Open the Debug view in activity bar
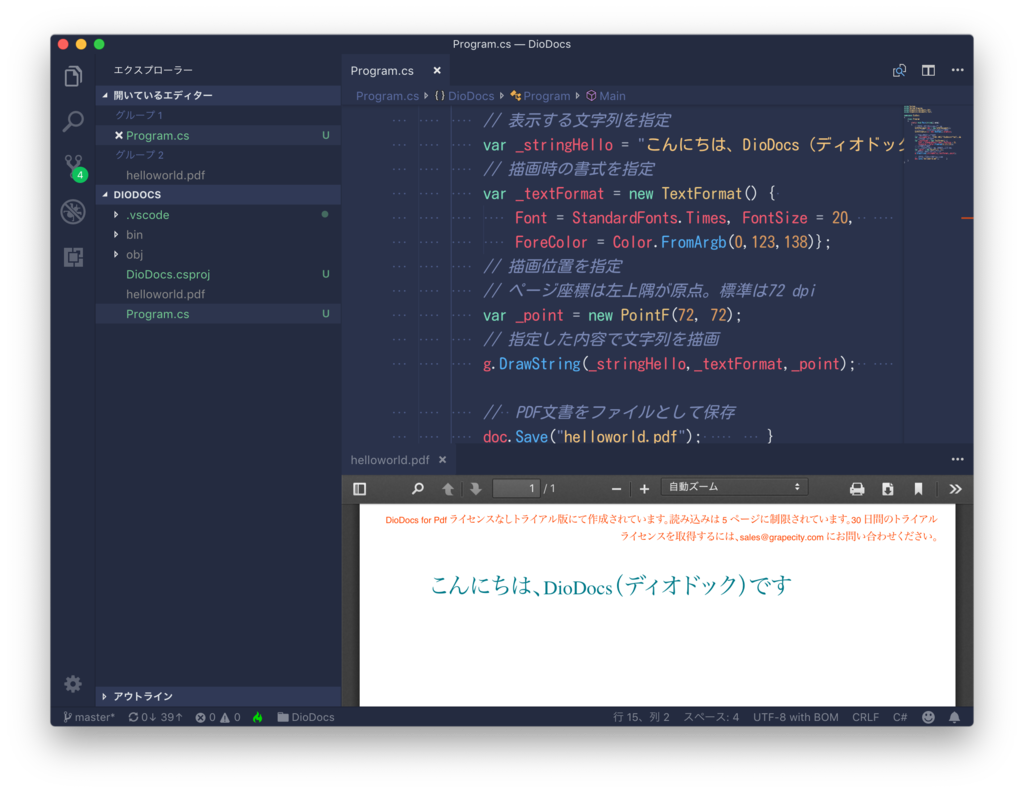The width and height of the screenshot is (1024, 793). click(x=73, y=212)
